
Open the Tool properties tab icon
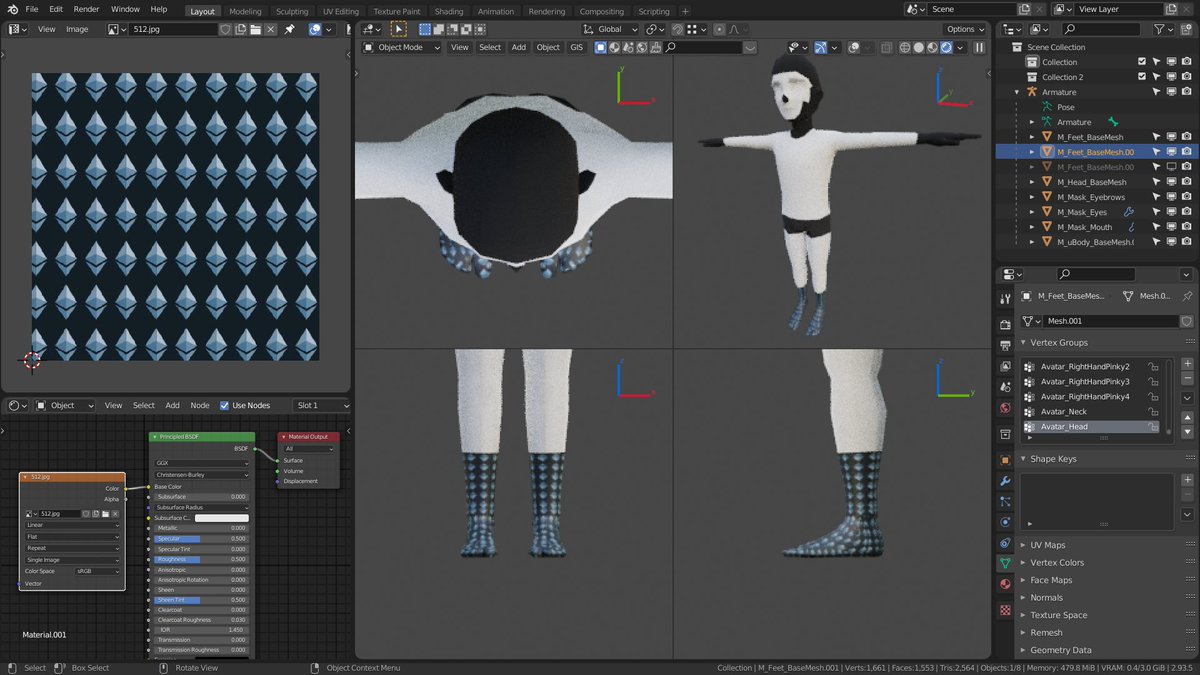1005,298
